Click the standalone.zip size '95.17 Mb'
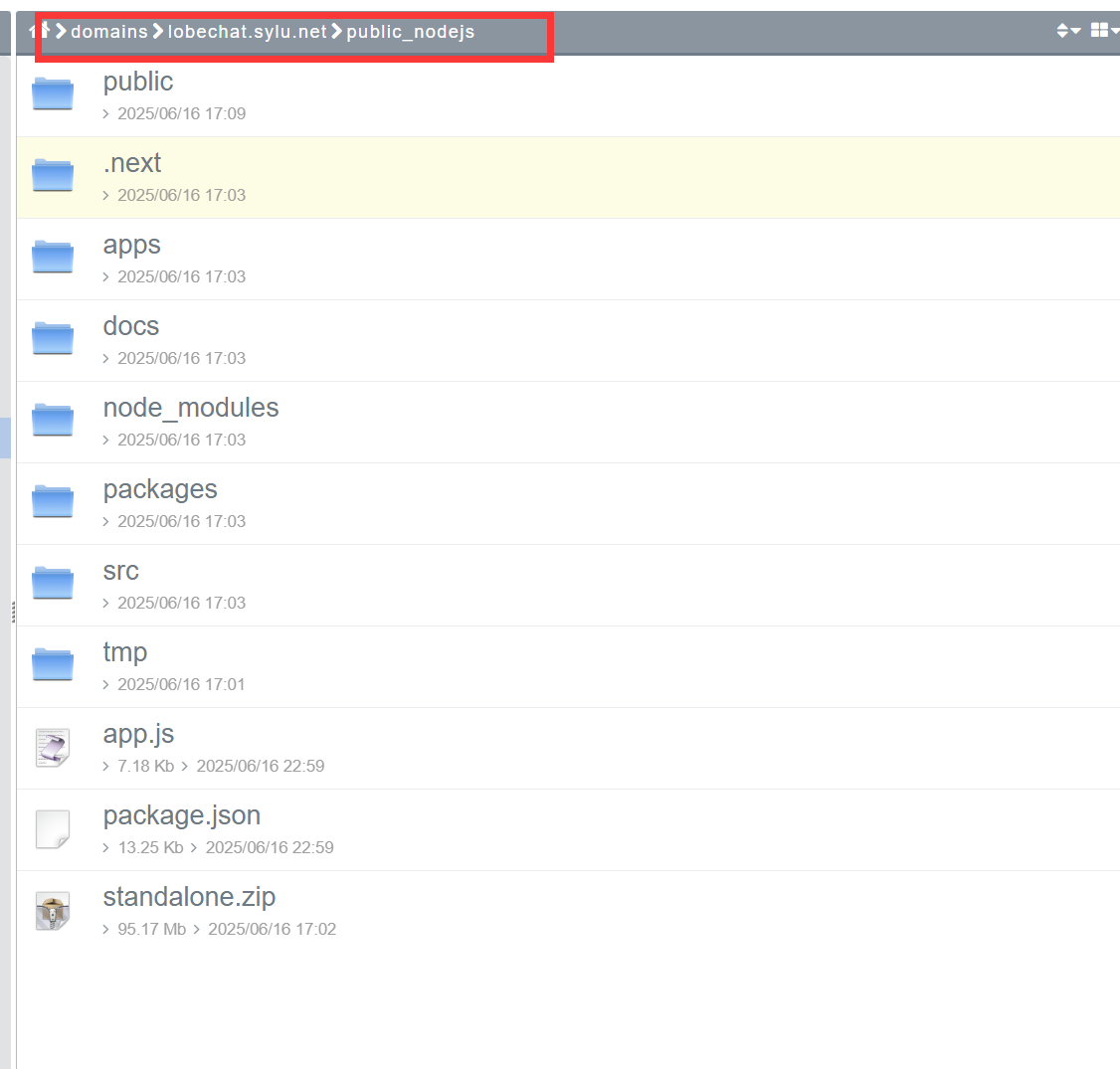1120x1069 pixels. [151, 929]
